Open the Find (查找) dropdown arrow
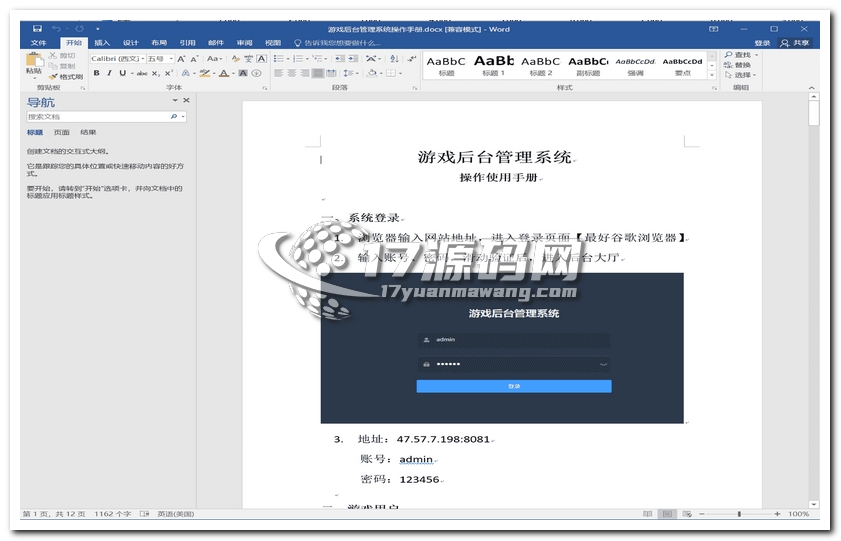This screenshot has width=841, height=541. [757, 55]
